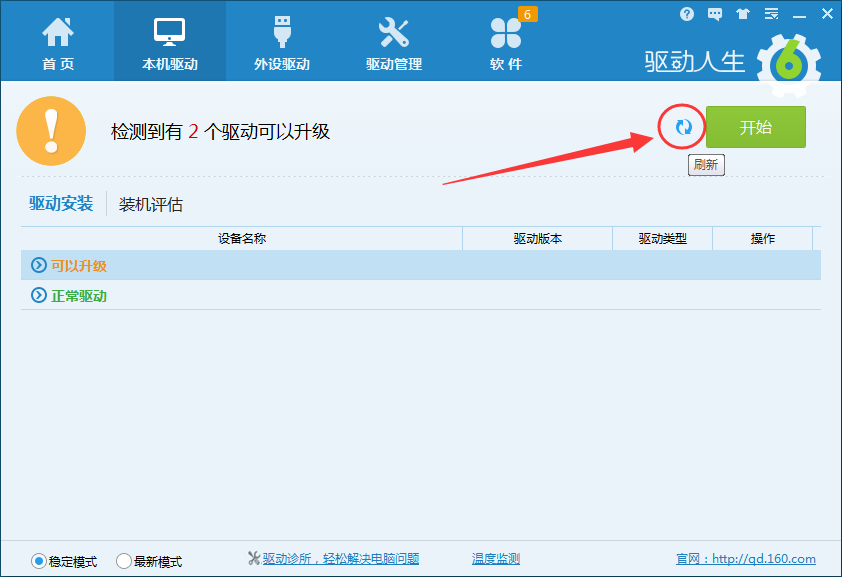Screen dimensions: 842x577
Task: Open the 温度监测 temperature monitor link
Action: [x=495, y=558]
